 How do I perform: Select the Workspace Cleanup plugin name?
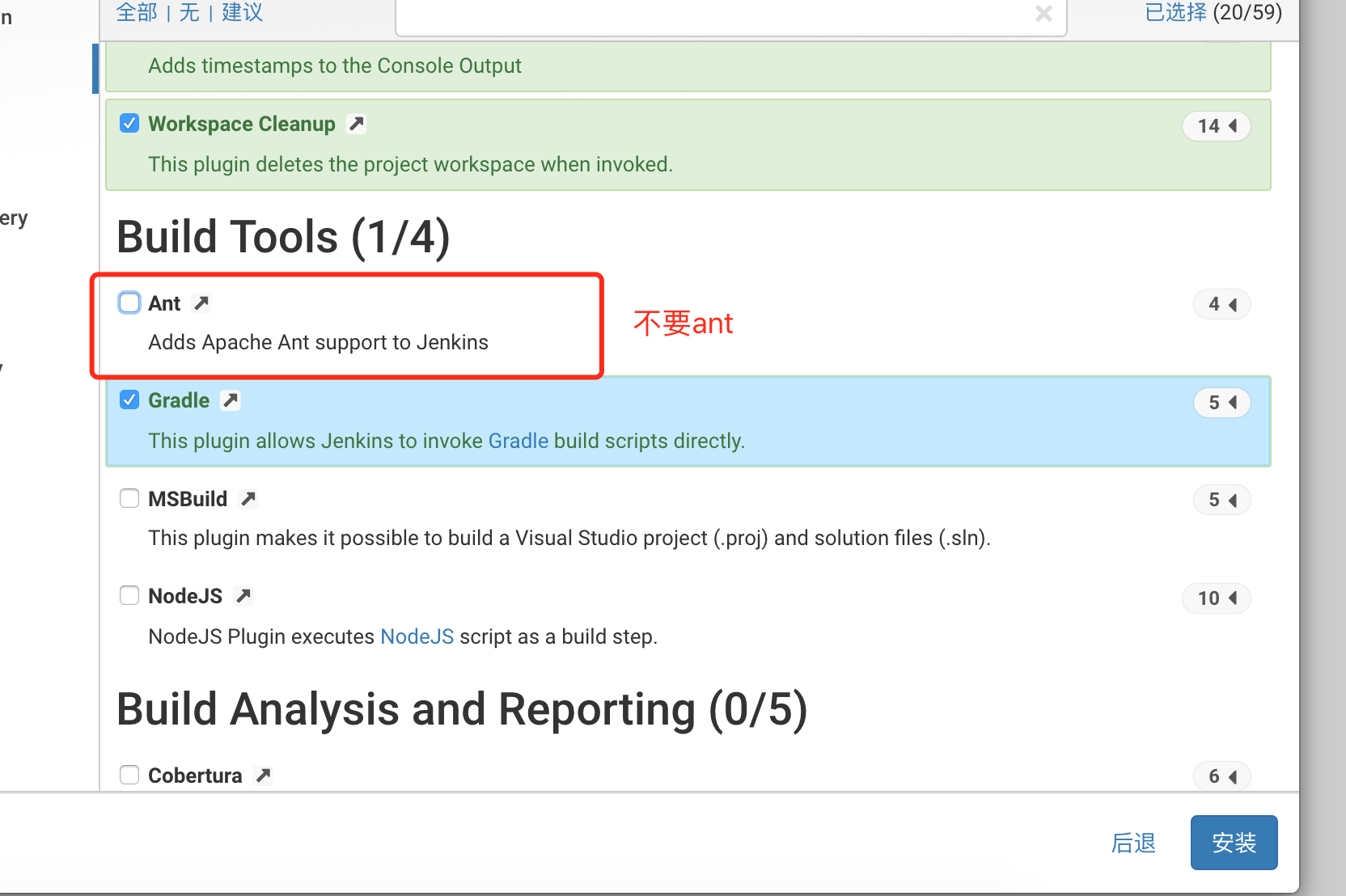pyautogui.click(x=242, y=124)
